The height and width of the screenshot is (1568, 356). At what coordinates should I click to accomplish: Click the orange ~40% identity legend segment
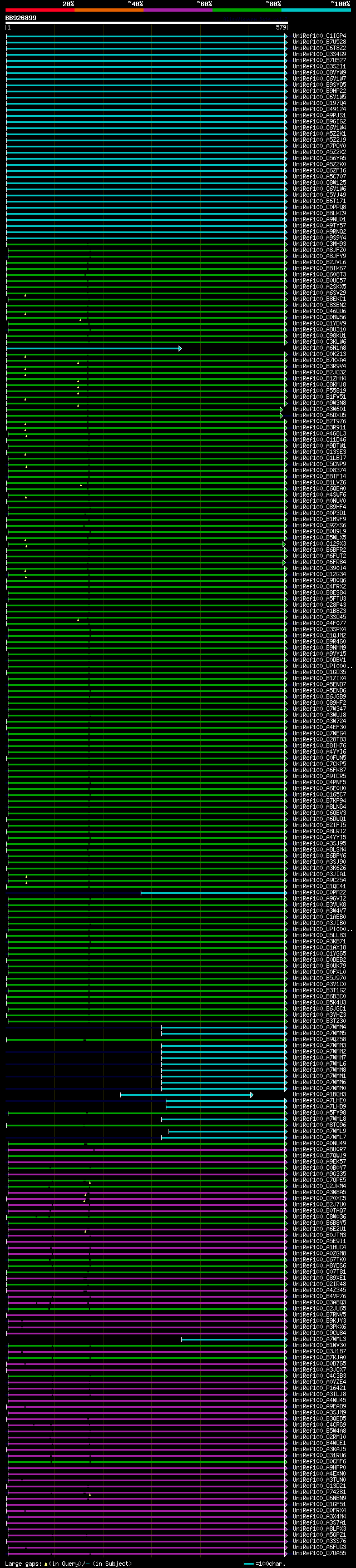(x=109, y=10)
